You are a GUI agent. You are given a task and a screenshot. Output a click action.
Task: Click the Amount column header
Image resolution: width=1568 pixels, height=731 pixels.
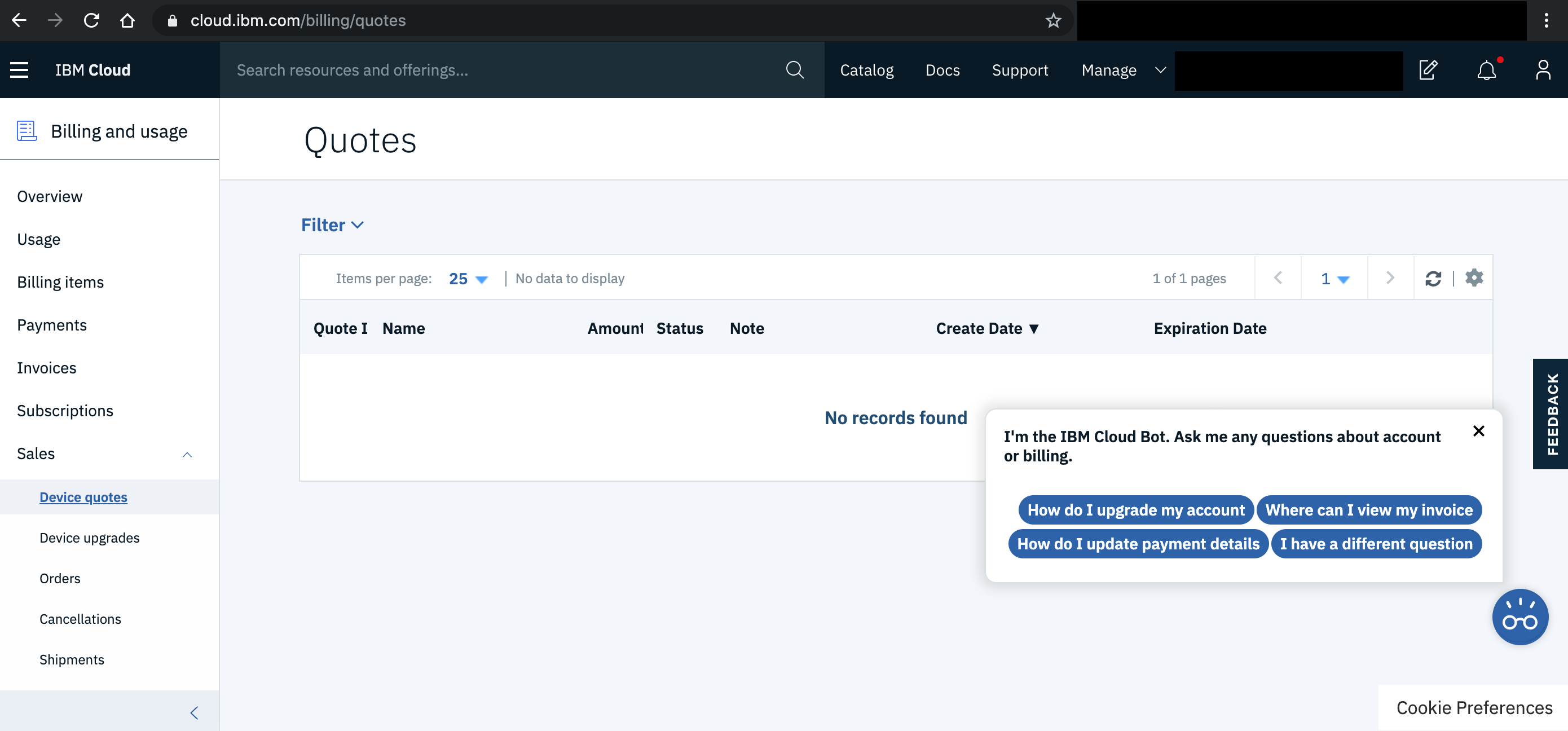615,329
